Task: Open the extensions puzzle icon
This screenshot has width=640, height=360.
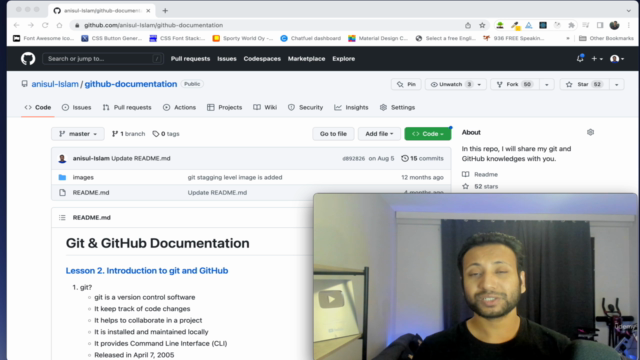Action: [x=571, y=25]
